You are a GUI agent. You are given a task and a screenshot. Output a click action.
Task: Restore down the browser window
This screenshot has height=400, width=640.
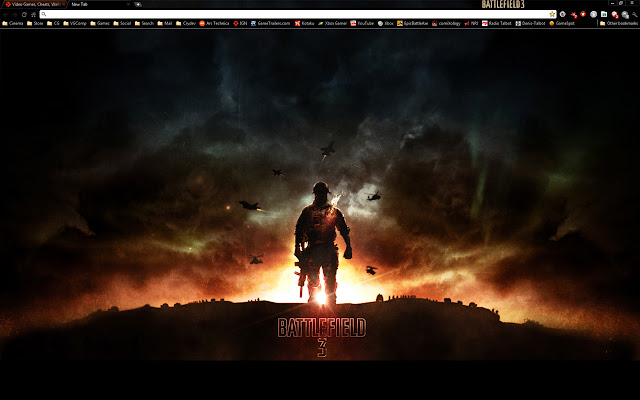[621, 3]
